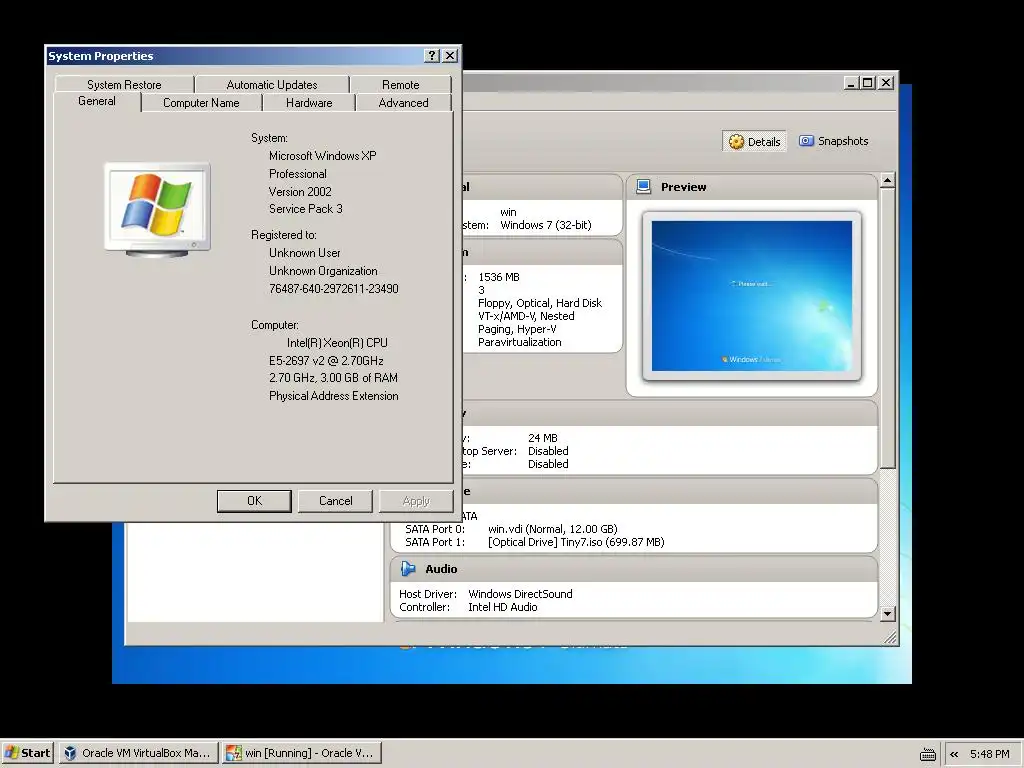This screenshot has height=768, width=1024.
Task: Open the Advanced tab
Action: tap(403, 103)
